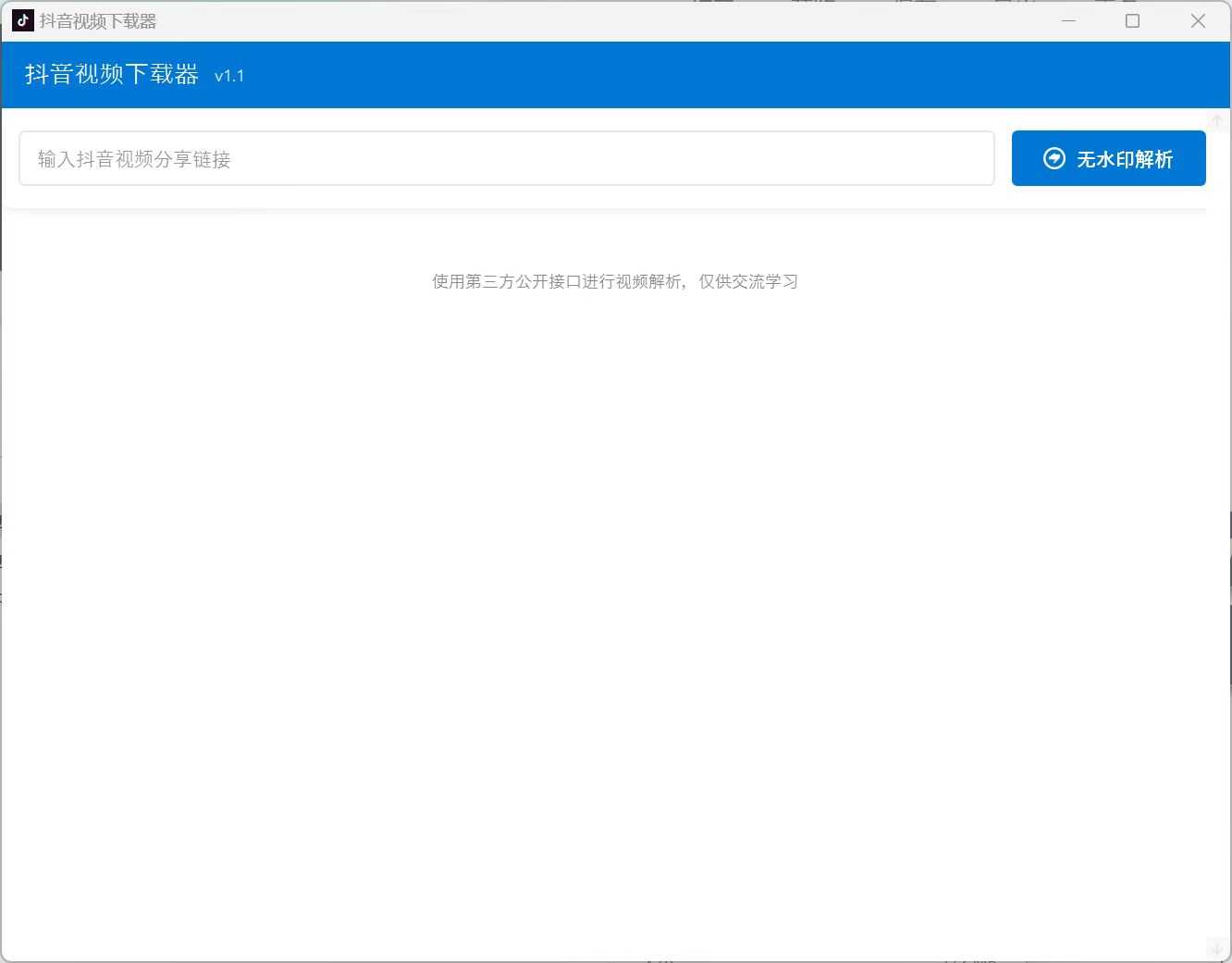Screen dimensions: 1232x963
Task: Click the scroll-up arrow at top right
Action: click(1217, 121)
